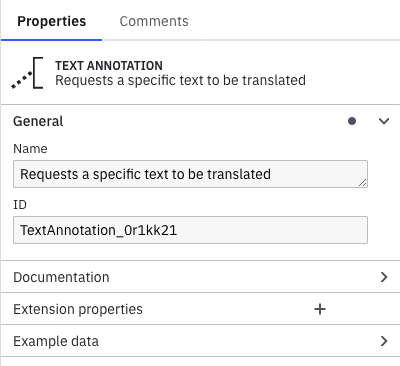Click the Name field resize handle
This screenshot has height=366, width=400.
(x=363, y=183)
